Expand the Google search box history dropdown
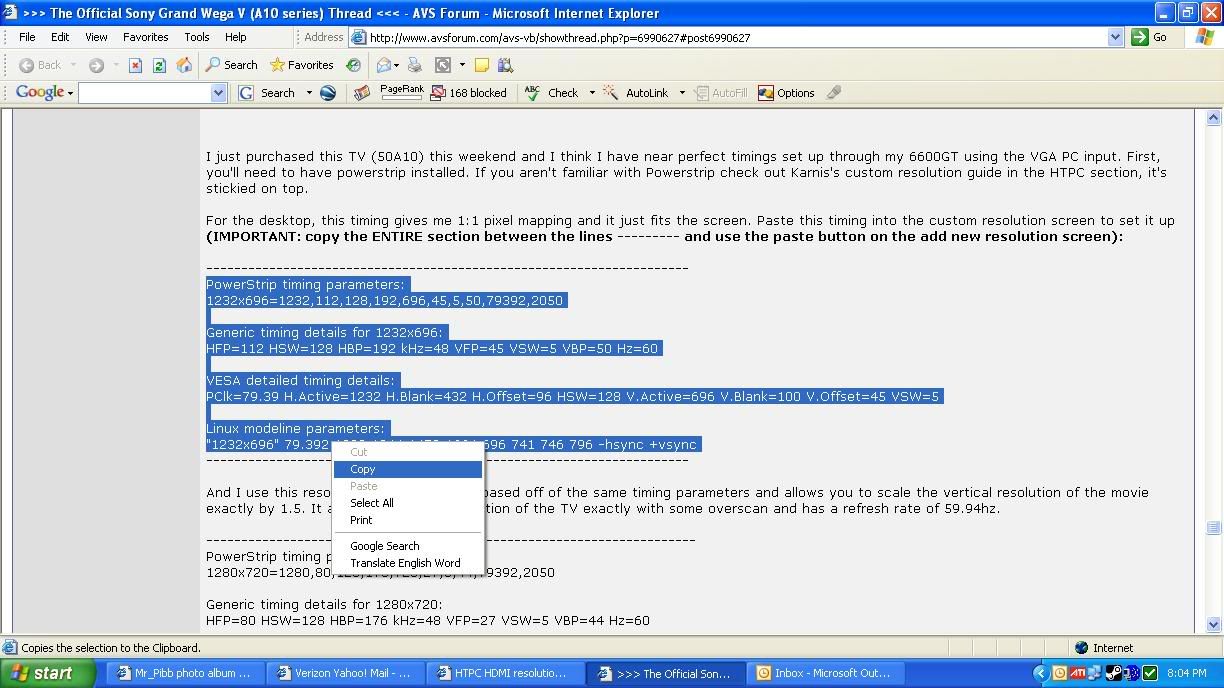Image resolution: width=1224 pixels, height=688 pixels. click(x=219, y=93)
